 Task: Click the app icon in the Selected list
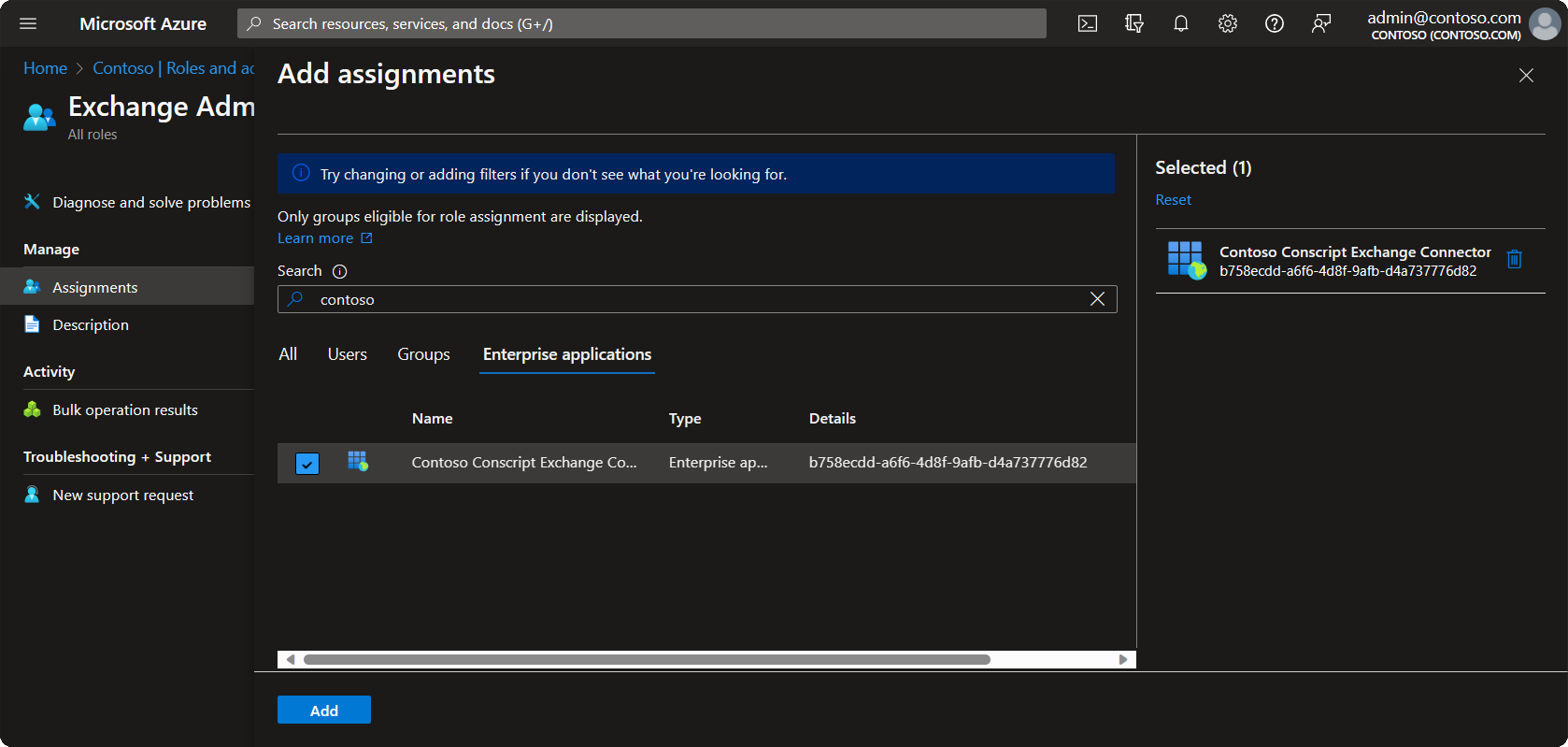1187,260
